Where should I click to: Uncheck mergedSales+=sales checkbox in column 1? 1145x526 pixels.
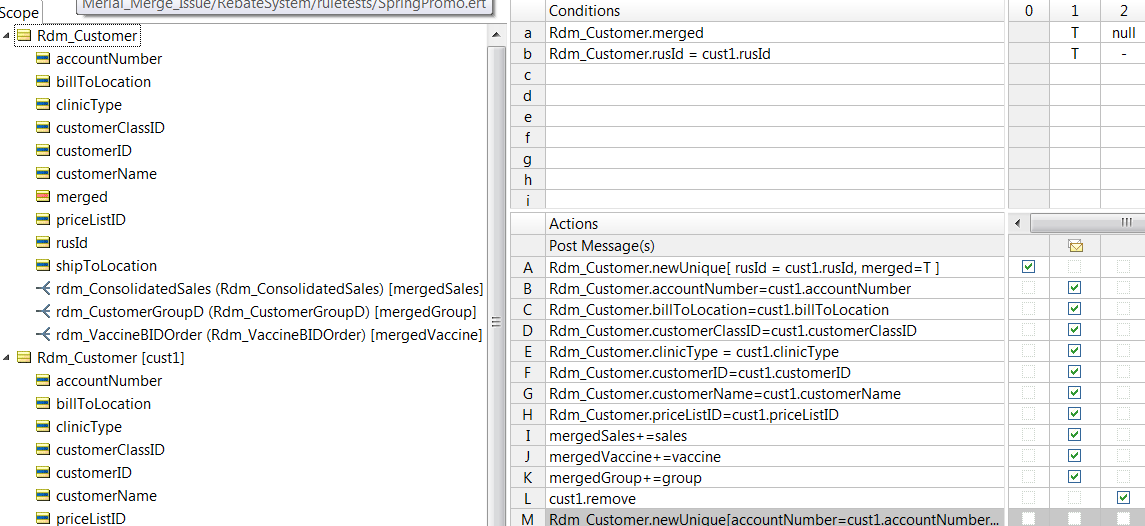click(x=1074, y=435)
